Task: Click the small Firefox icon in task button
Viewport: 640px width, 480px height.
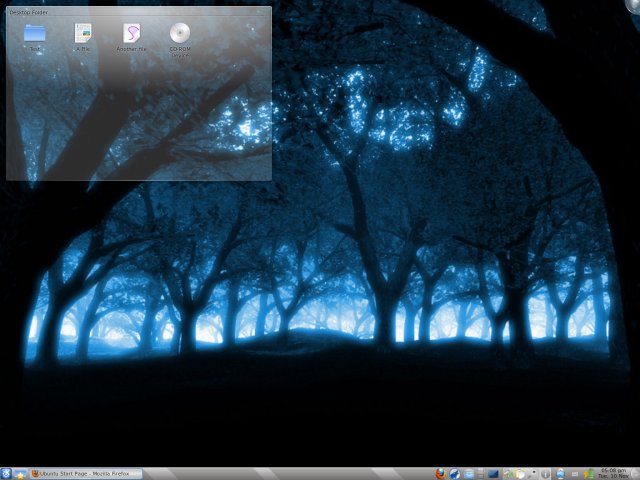Action: click(x=36, y=474)
